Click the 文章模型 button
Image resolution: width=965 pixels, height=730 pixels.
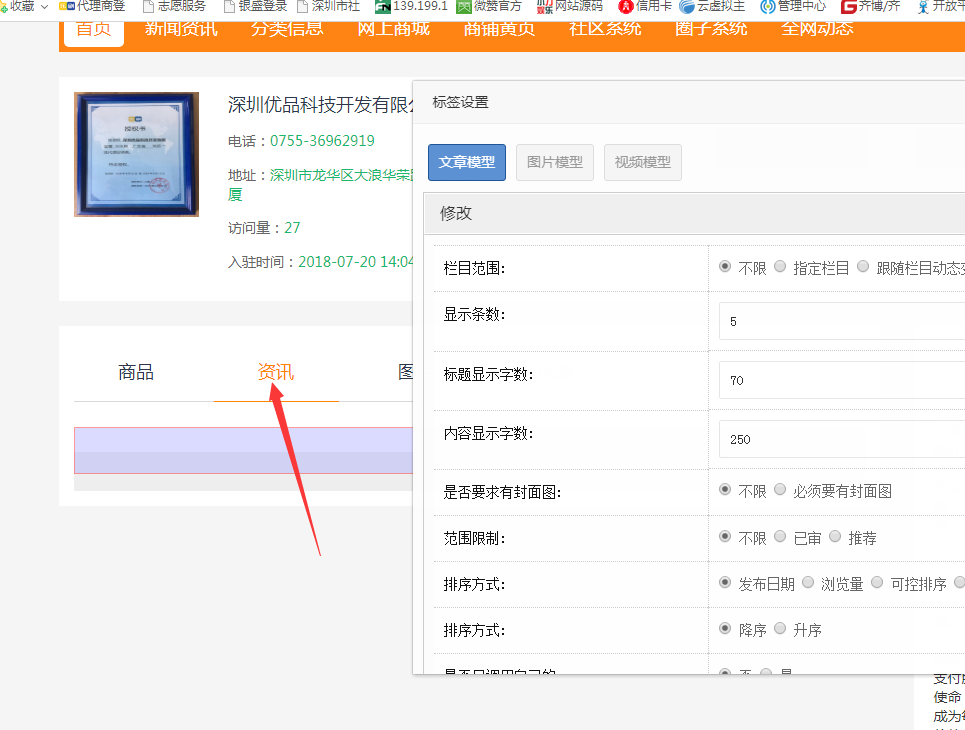(467, 163)
